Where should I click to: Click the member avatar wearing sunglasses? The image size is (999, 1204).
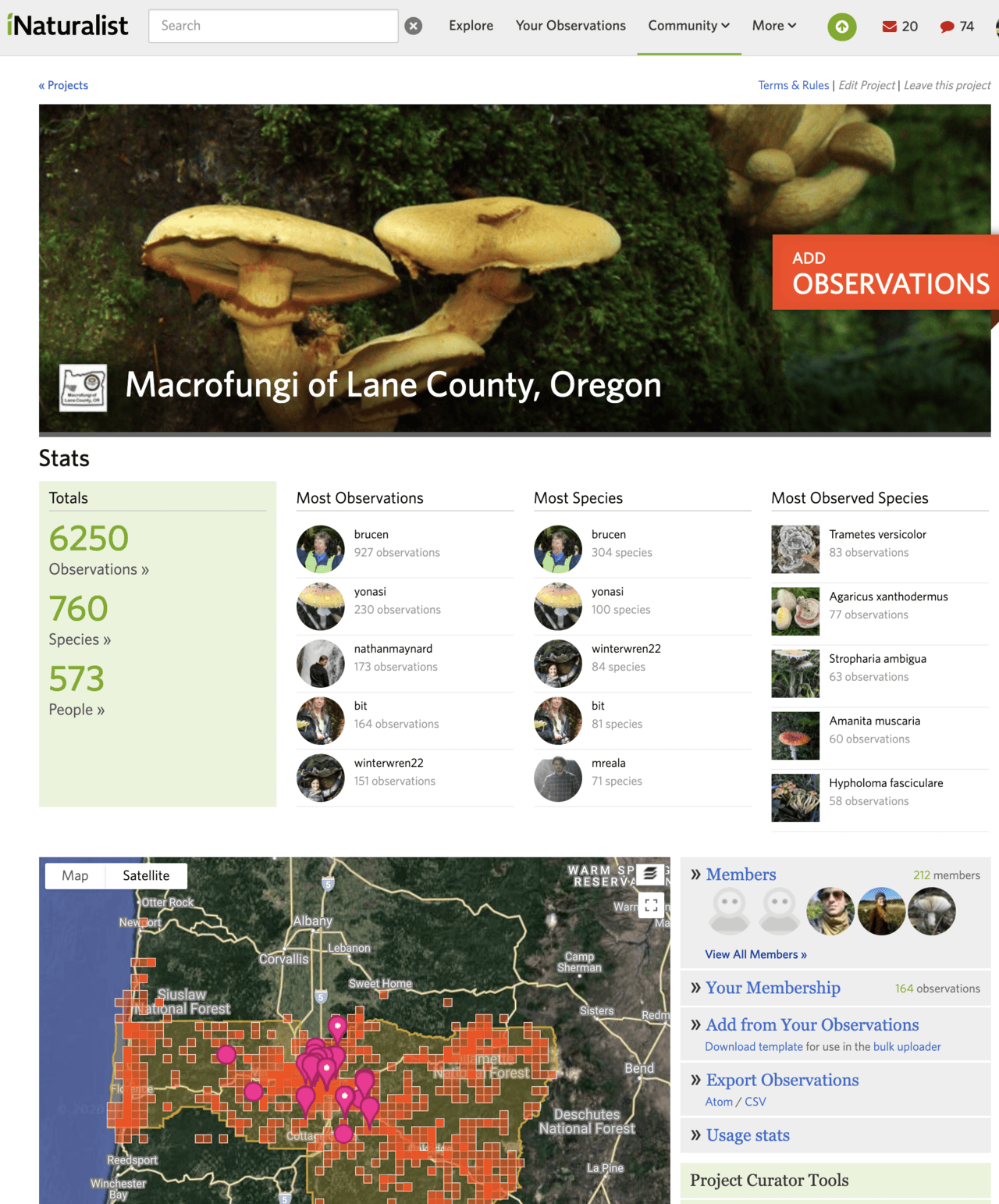[830, 911]
